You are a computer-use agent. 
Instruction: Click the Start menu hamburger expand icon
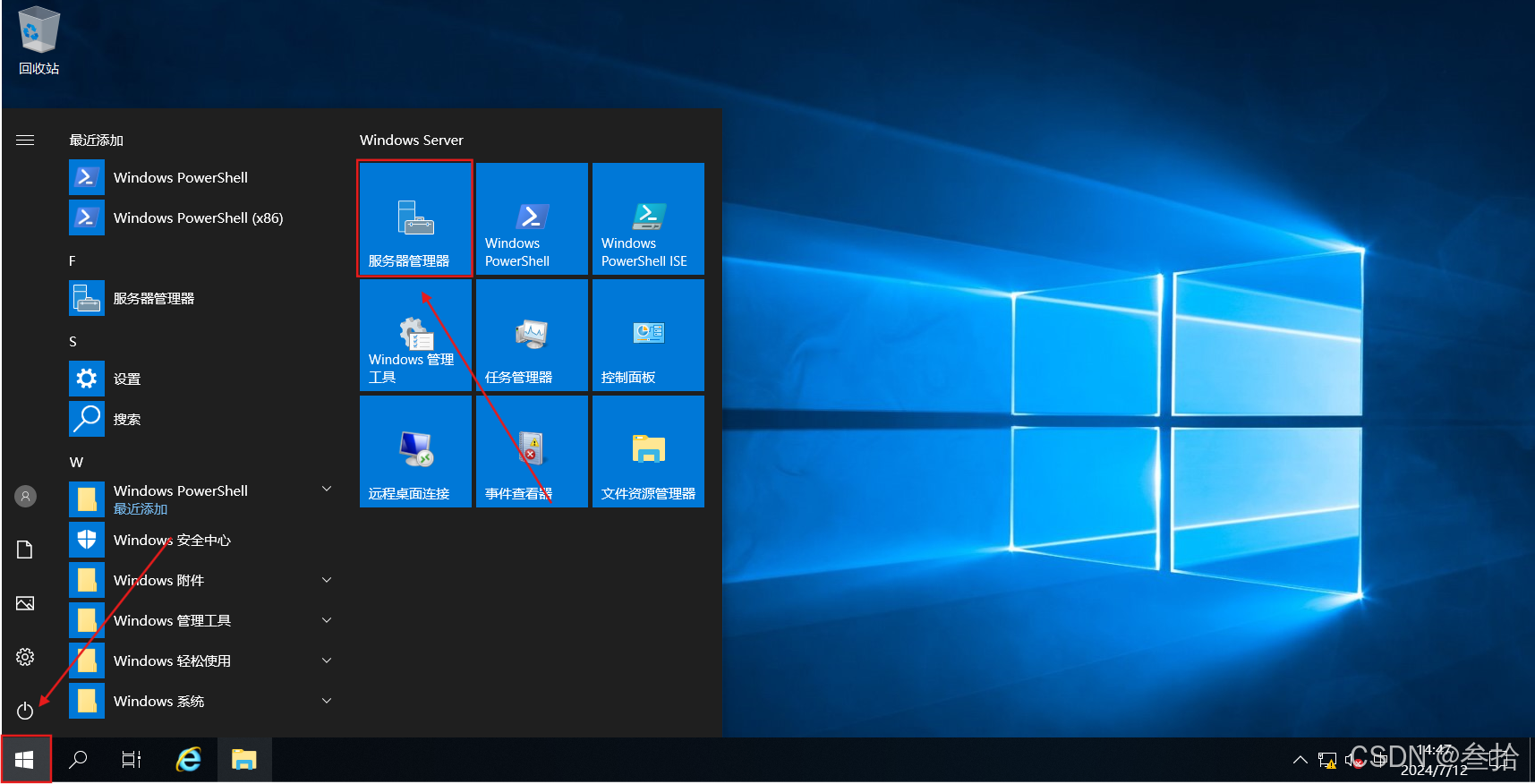[25, 140]
